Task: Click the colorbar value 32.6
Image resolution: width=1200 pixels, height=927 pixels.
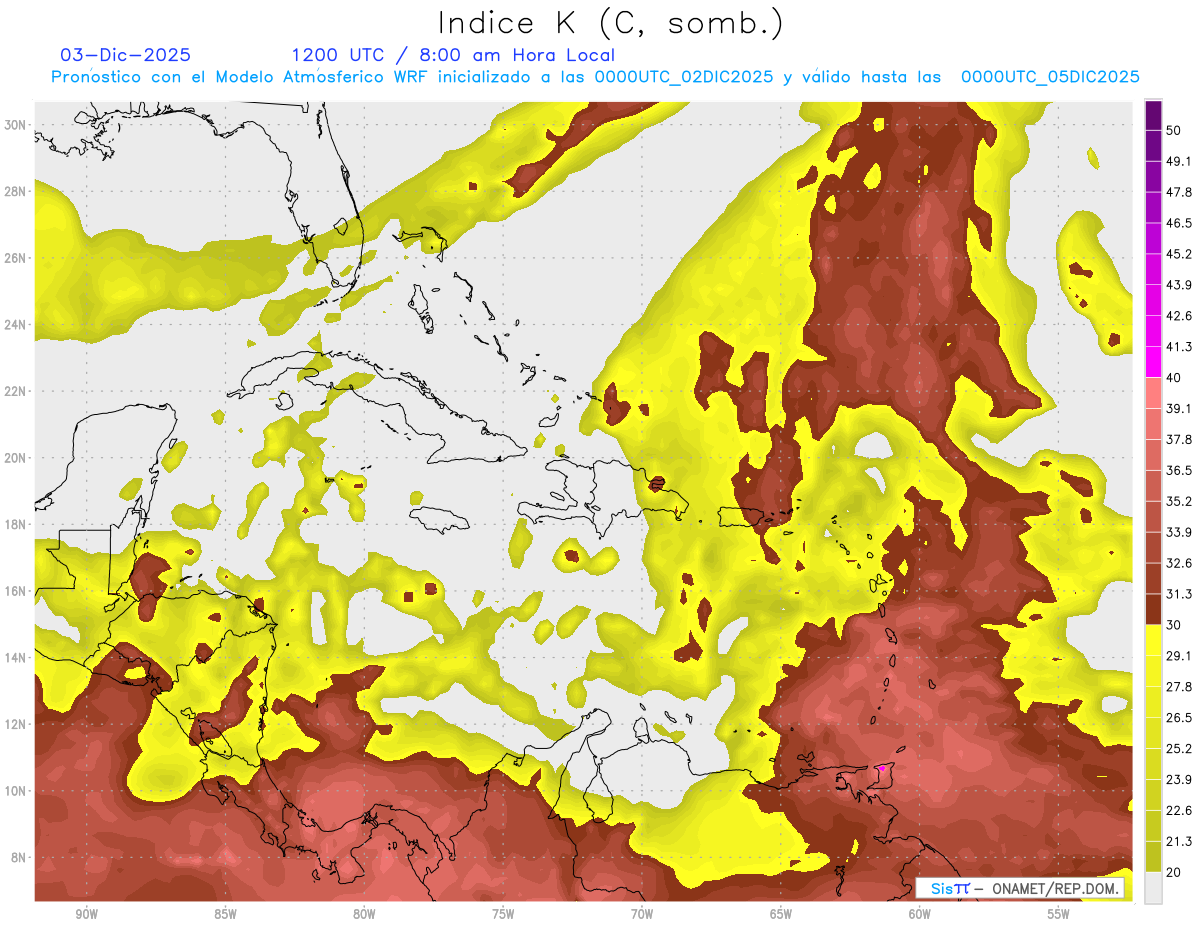Action: pos(1179,563)
